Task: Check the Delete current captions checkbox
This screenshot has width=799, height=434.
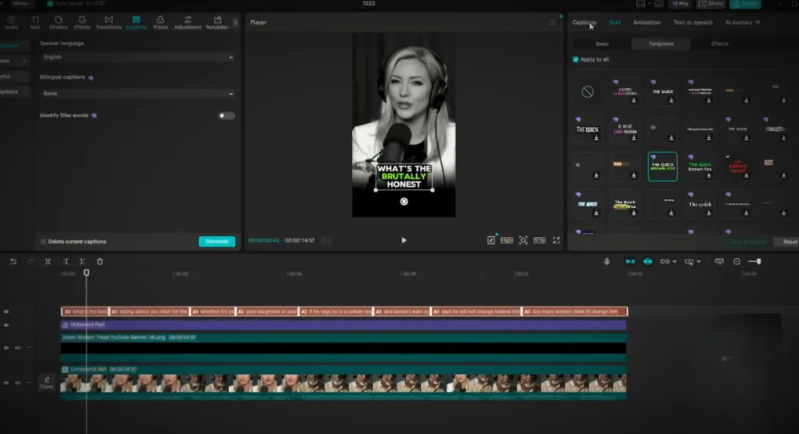Action: point(43,241)
